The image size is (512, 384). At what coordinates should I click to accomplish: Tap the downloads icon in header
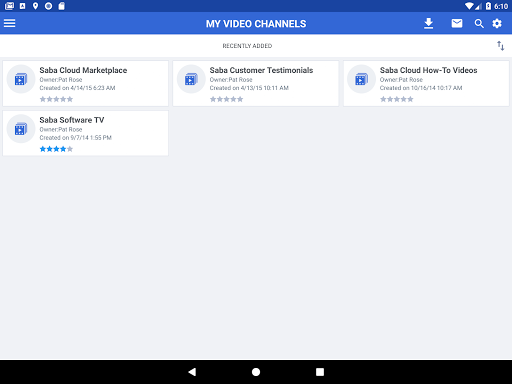428,23
